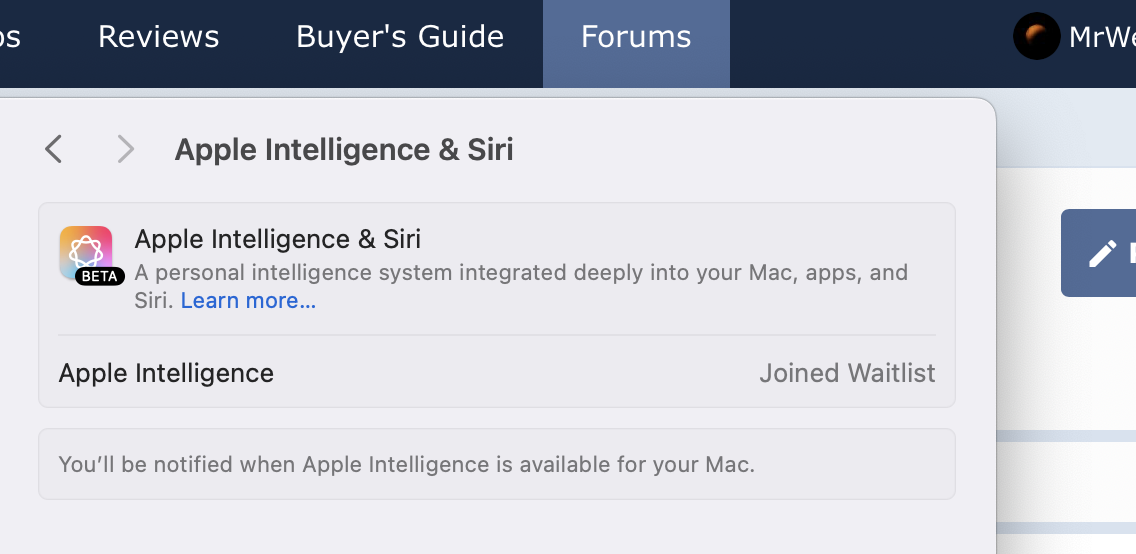Click the Apple Intelligence & Siri pane title
This screenshot has width=1136, height=554.
(x=344, y=150)
